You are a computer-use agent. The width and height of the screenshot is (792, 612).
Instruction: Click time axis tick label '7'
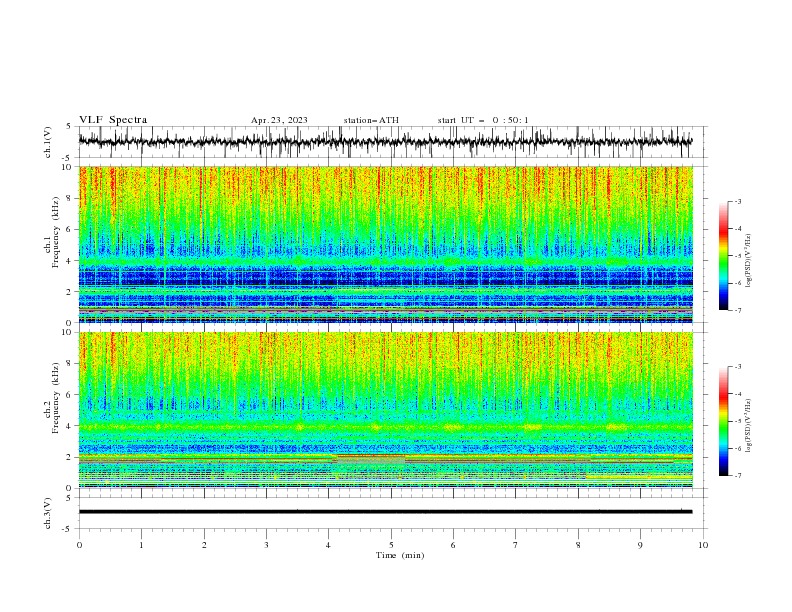[516, 545]
